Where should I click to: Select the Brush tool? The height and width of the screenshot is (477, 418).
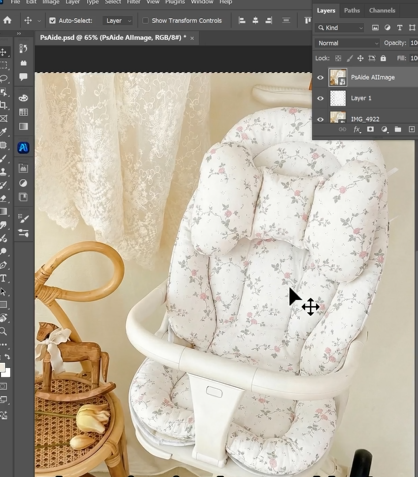(x=3, y=159)
